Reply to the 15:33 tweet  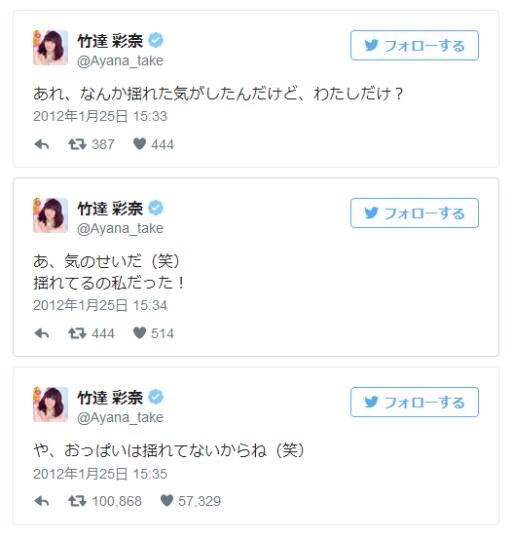coord(42,144)
